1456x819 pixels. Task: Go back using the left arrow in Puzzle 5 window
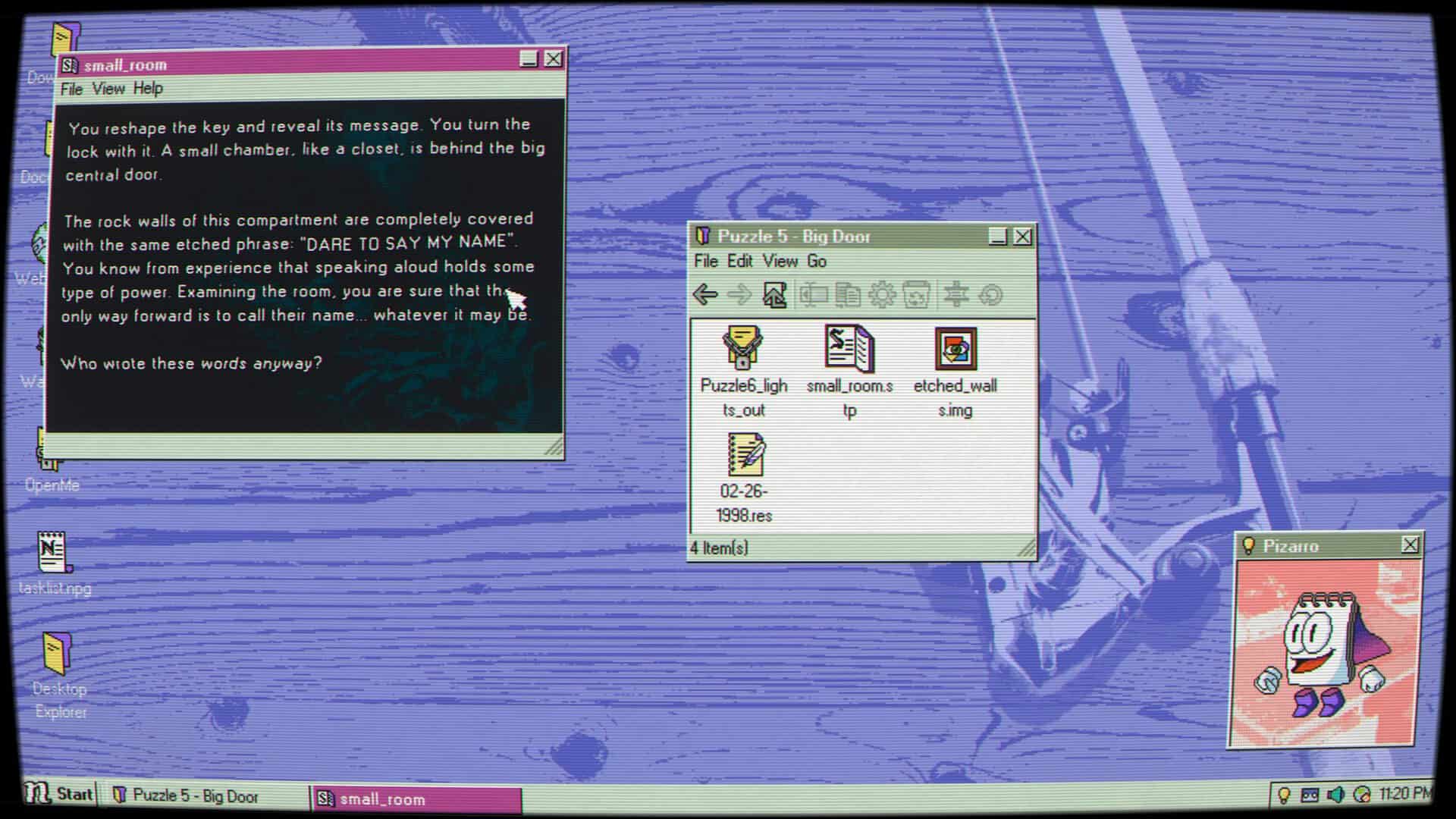click(705, 294)
